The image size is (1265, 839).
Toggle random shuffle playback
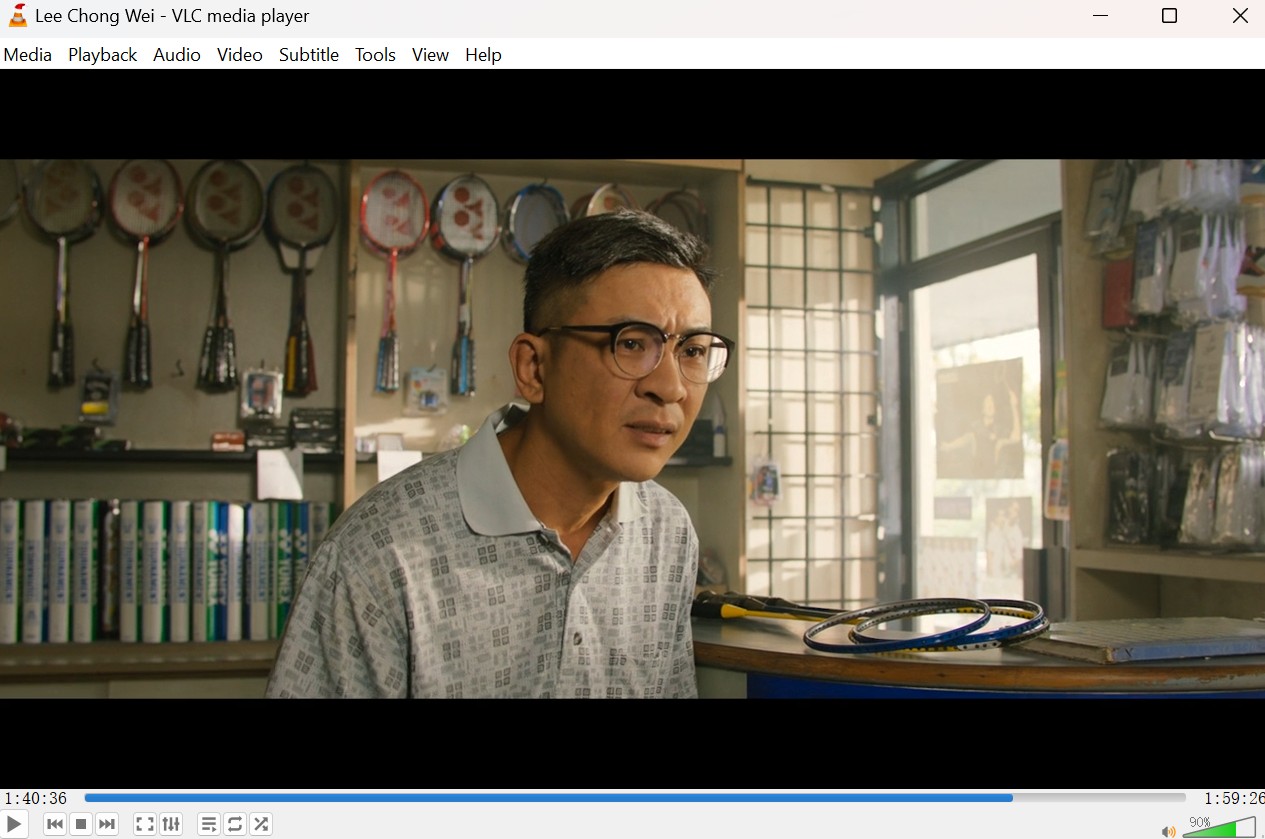[261, 824]
